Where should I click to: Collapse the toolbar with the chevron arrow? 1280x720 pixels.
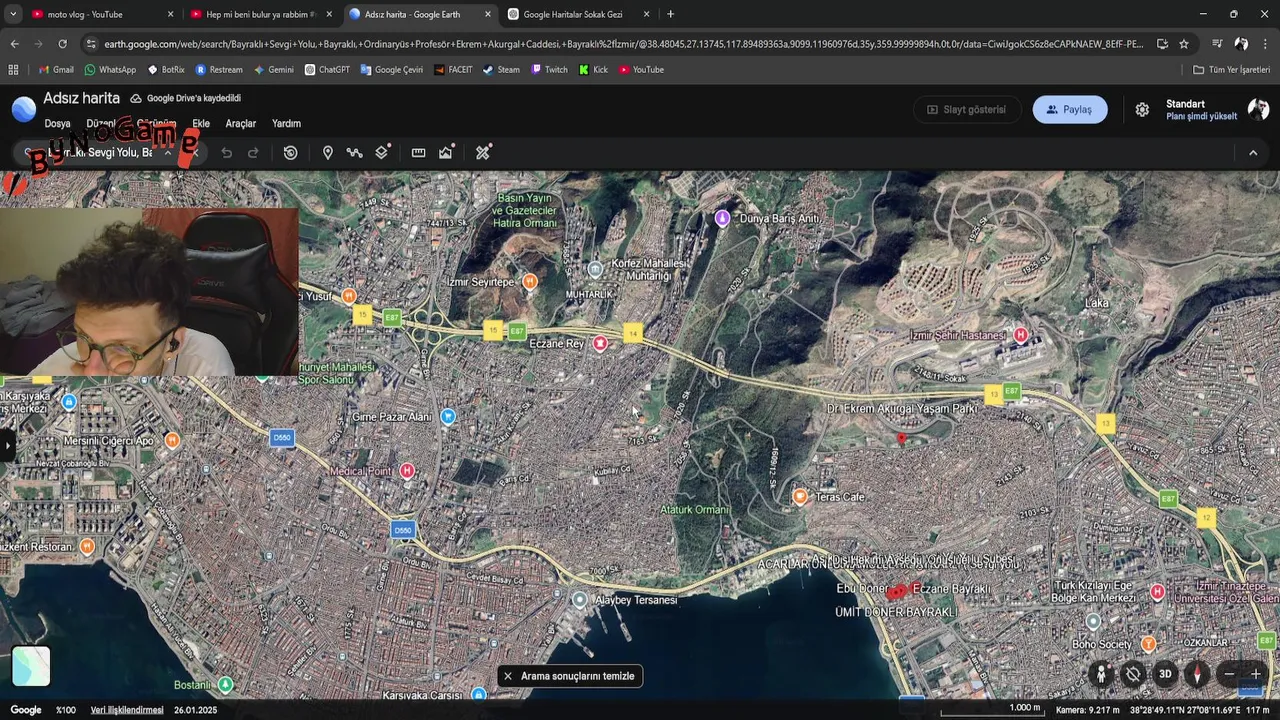[x=1253, y=153]
